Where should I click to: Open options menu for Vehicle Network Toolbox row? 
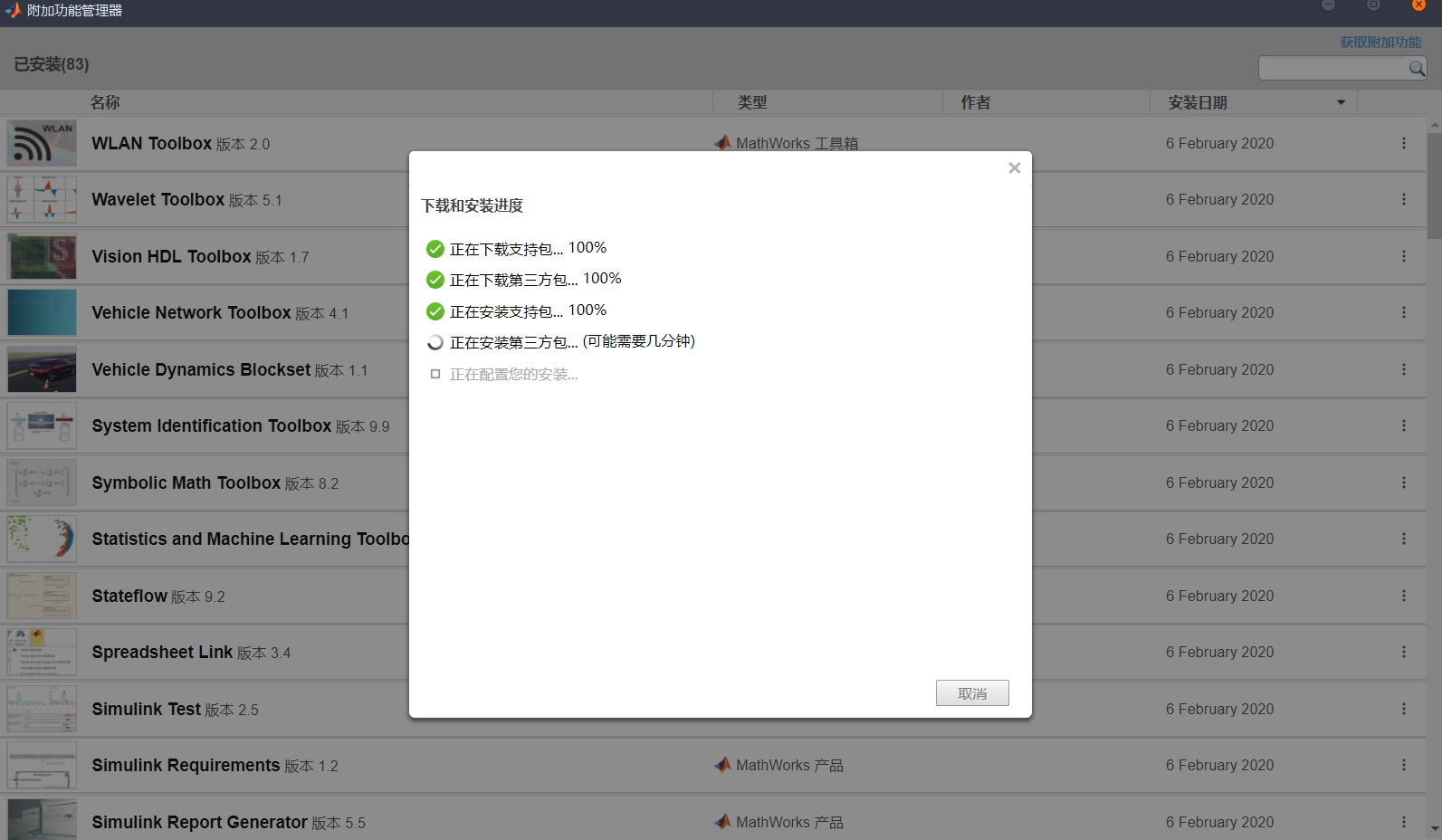(x=1404, y=312)
